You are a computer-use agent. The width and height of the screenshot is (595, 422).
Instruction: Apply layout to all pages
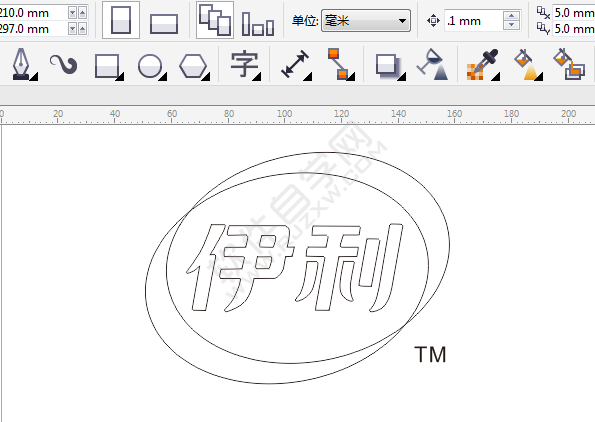(215, 20)
